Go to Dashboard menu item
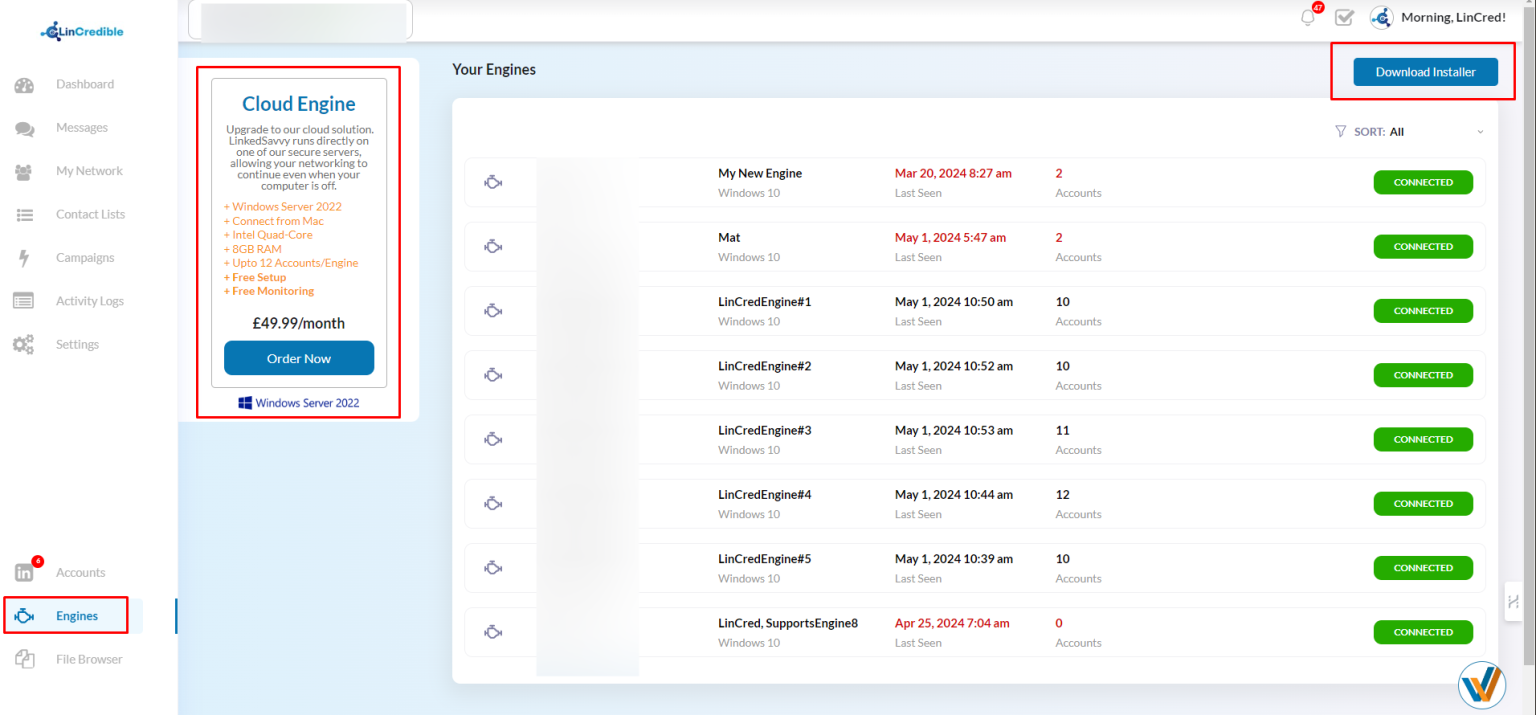The width and height of the screenshot is (1536, 715). point(85,85)
